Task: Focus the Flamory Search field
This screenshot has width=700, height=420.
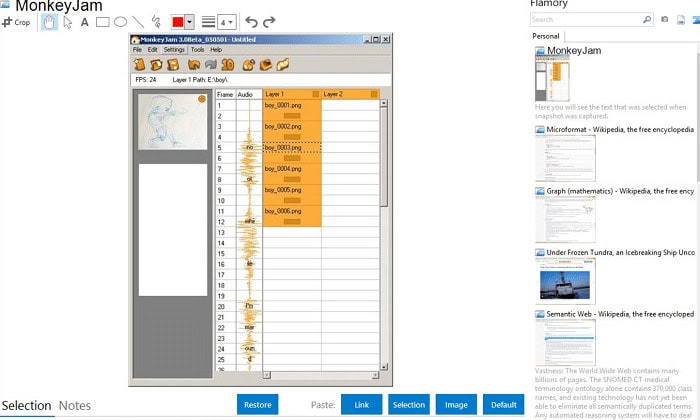Action: pos(587,20)
